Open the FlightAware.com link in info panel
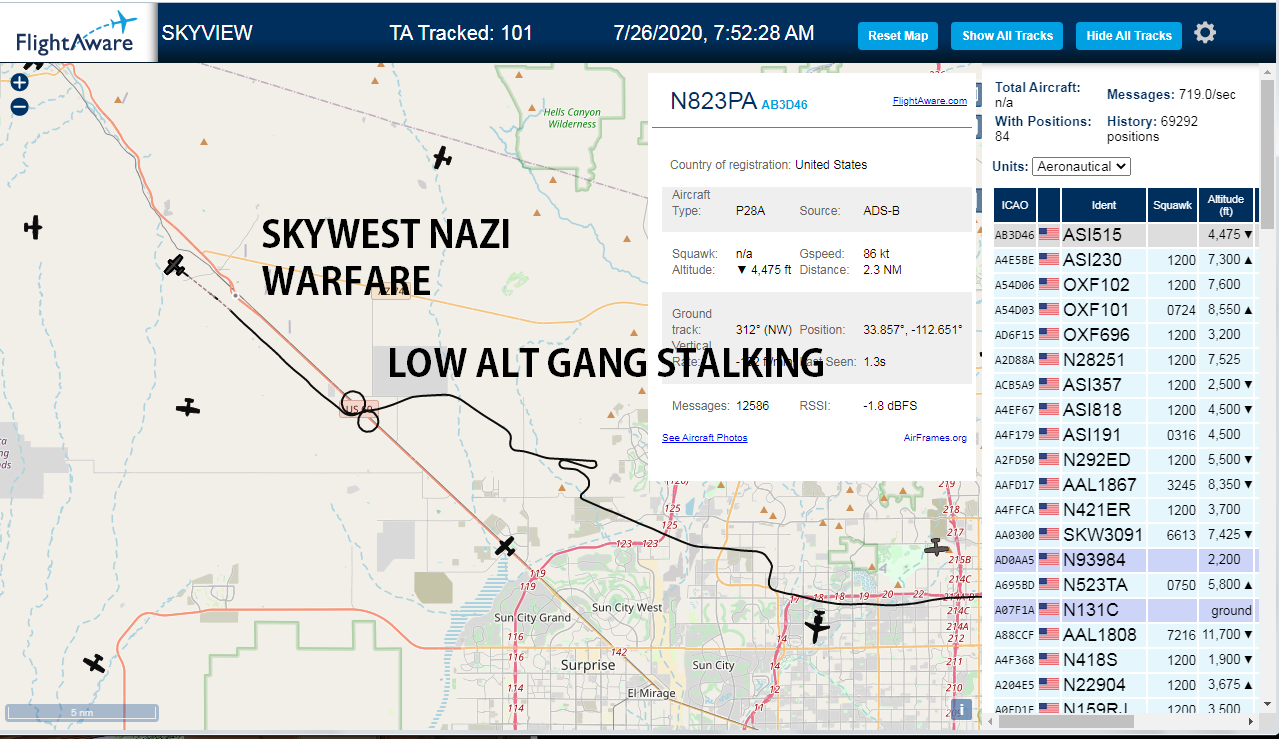The width and height of the screenshot is (1279, 739). pyautogui.click(x=930, y=100)
